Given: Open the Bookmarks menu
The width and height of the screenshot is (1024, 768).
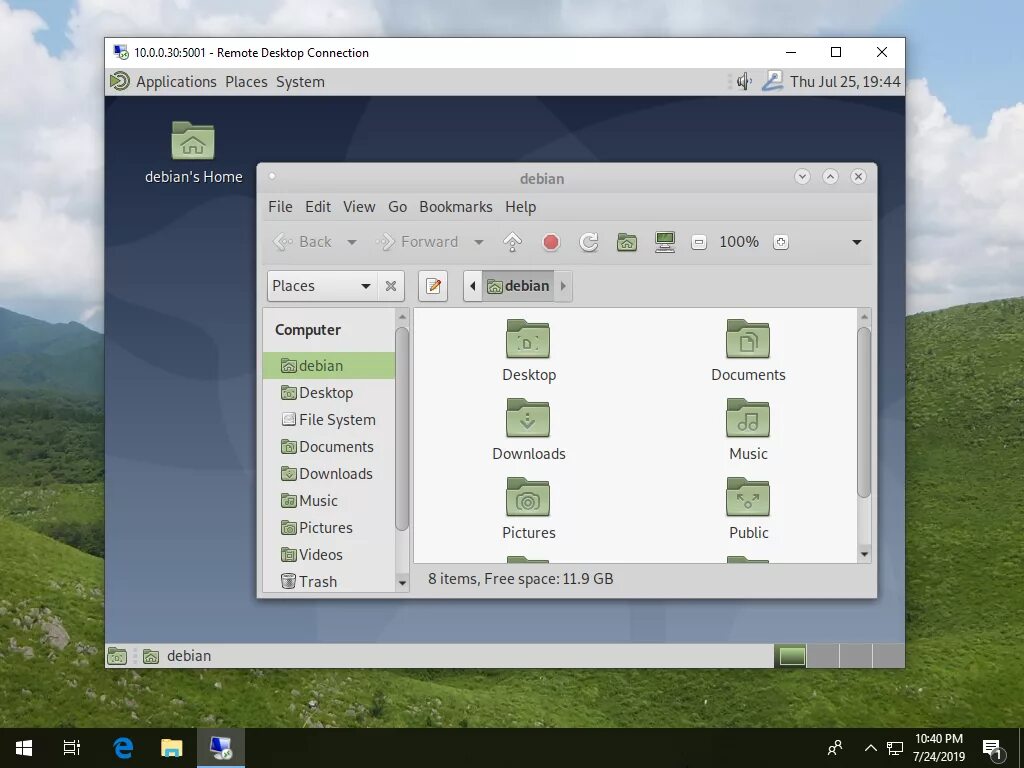Looking at the screenshot, I should tap(456, 207).
